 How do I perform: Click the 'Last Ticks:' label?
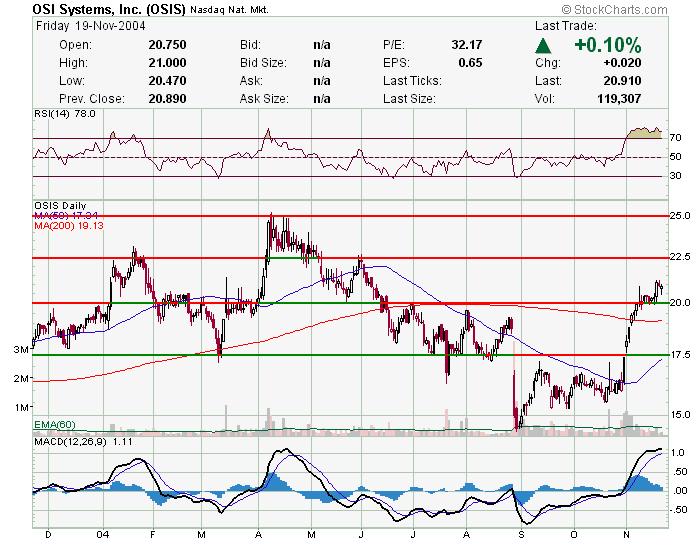[x=412, y=80]
